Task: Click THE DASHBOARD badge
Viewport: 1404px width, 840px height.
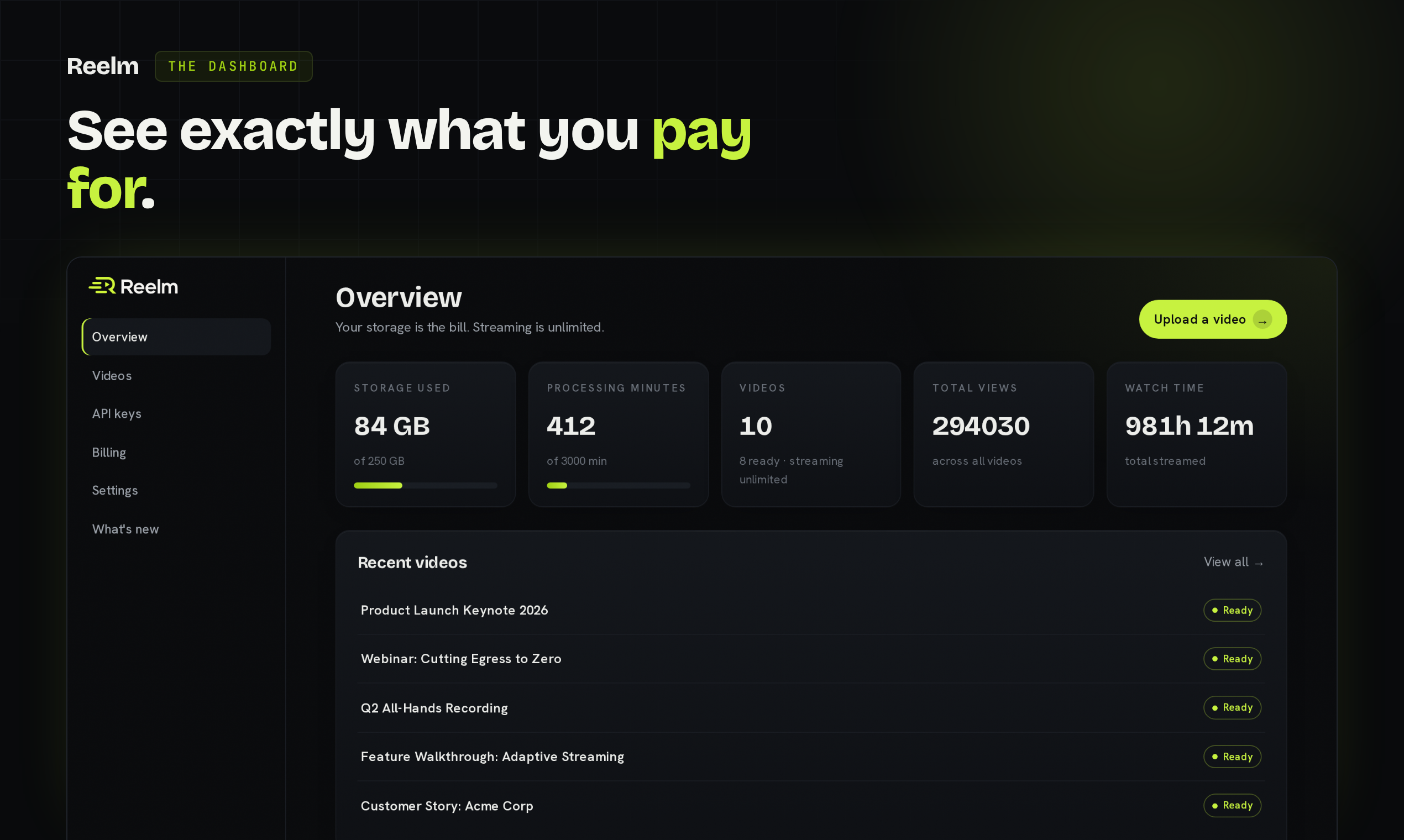Action: pos(233,66)
